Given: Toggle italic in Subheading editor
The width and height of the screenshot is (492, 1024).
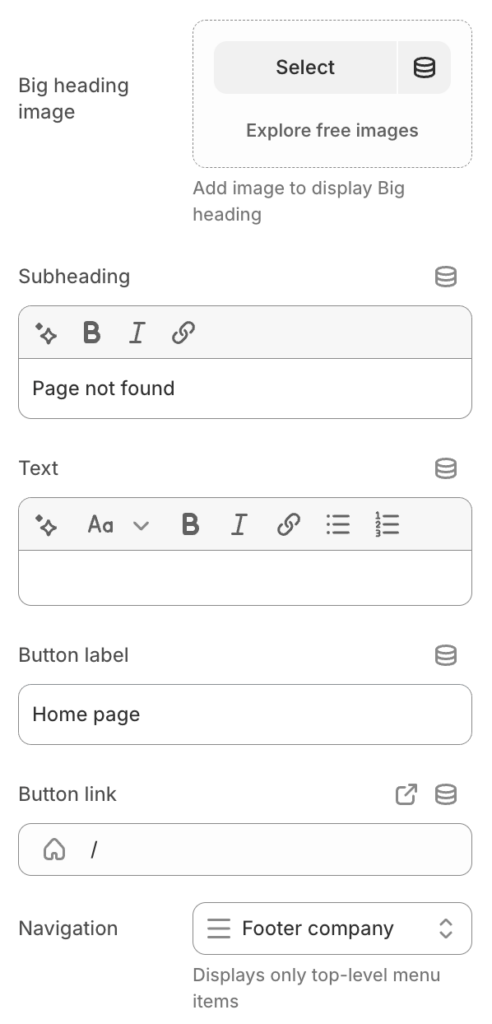Looking at the screenshot, I should pos(137,333).
